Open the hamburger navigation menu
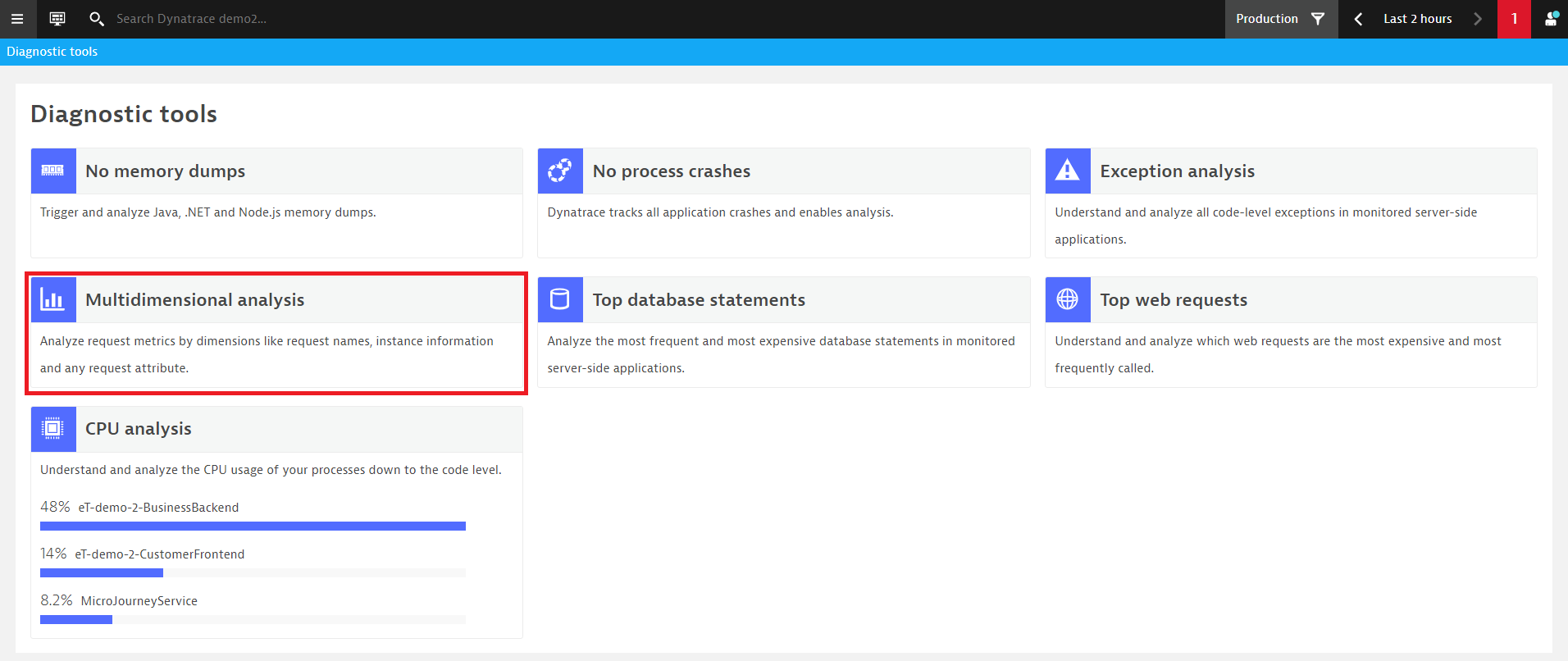 pos(16,19)
